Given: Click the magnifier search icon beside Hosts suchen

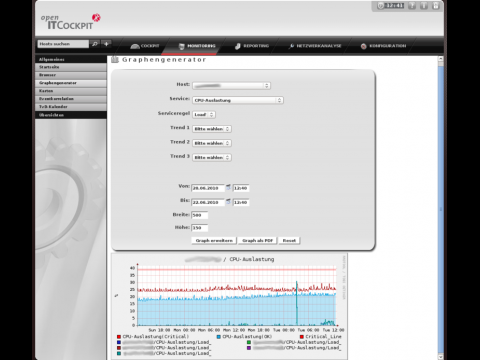Looking at the screenshot, I should 95,44.
